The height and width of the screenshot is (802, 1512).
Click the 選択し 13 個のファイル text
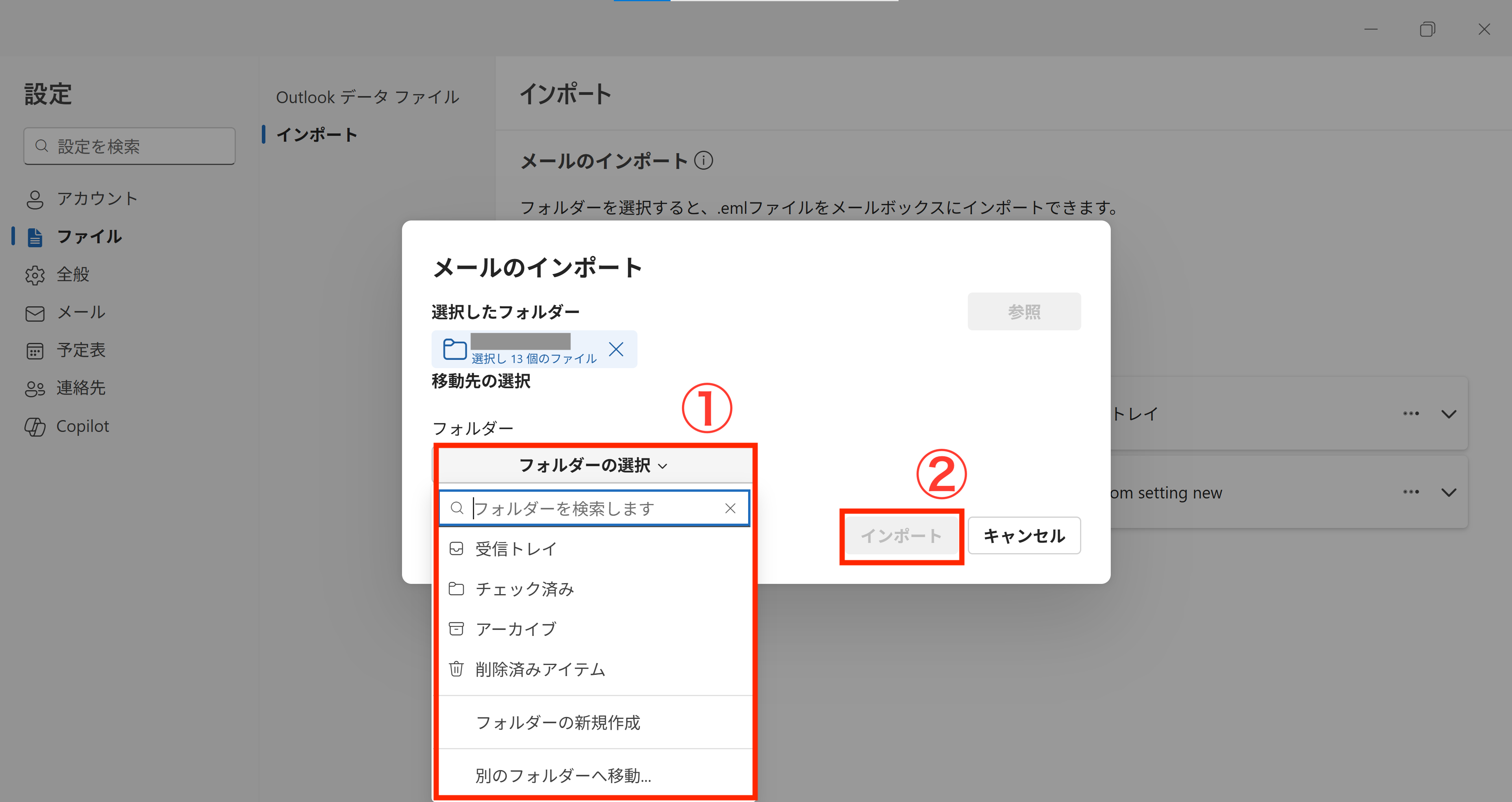coord(534,359)
